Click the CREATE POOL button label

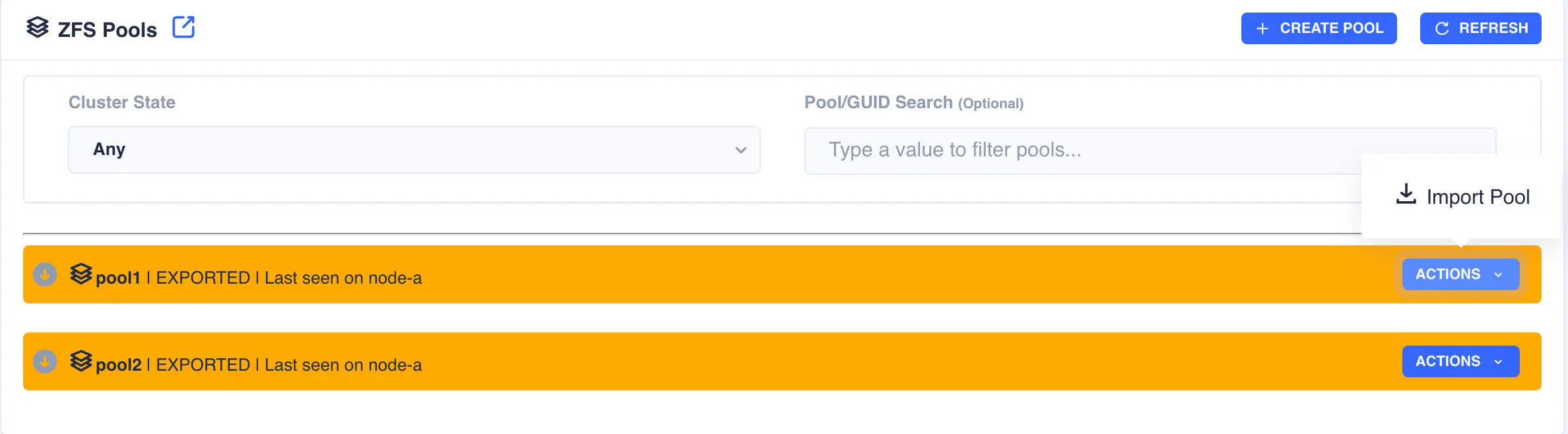click(1331, 28)
